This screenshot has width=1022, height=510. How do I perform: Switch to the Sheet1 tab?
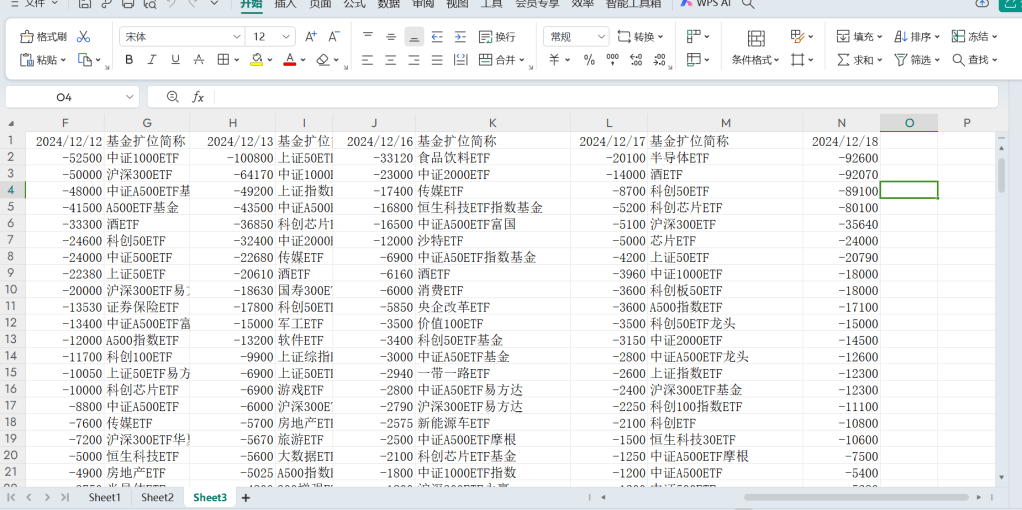click(x=104, y=497)
